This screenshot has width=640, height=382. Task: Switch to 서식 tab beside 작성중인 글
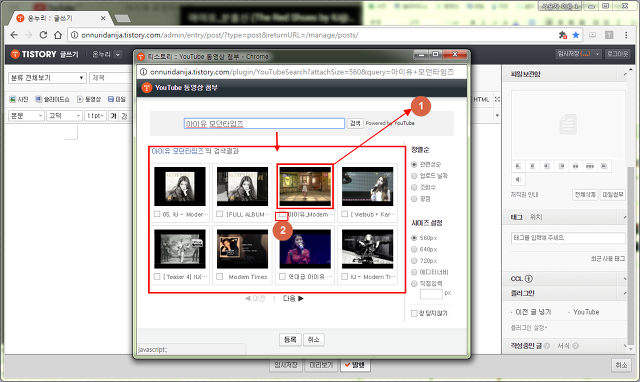(563, 346)
